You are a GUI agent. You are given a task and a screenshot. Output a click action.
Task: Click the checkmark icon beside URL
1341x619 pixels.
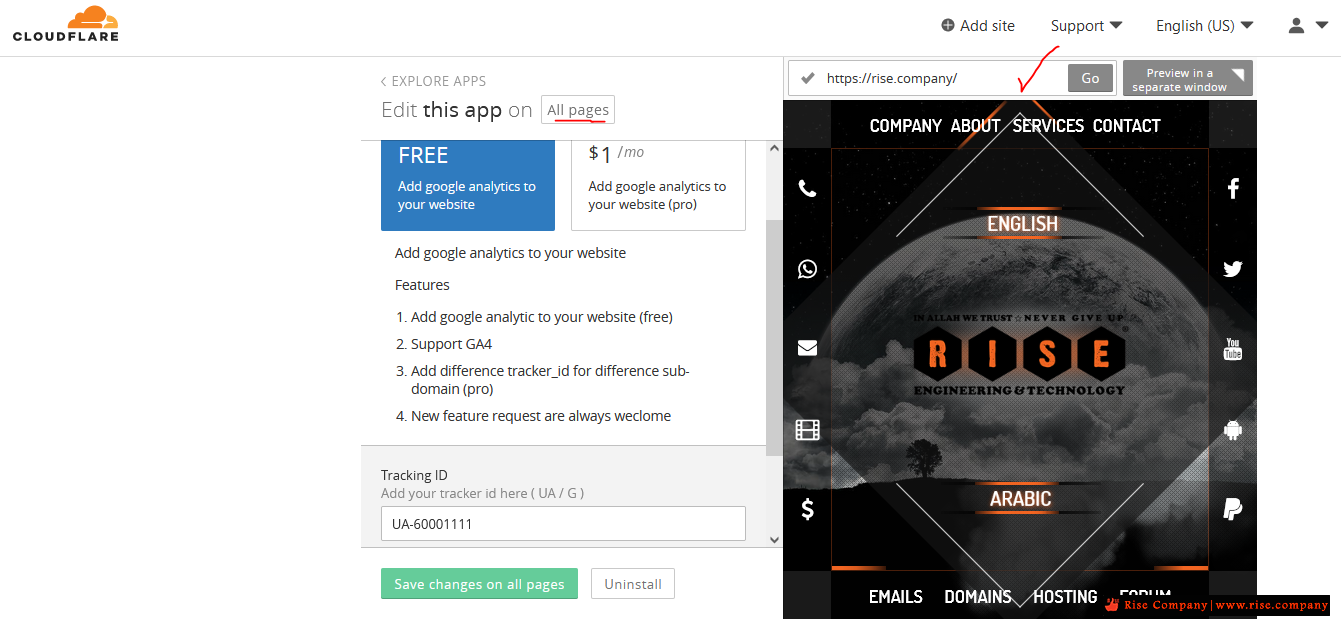(808, 78)
